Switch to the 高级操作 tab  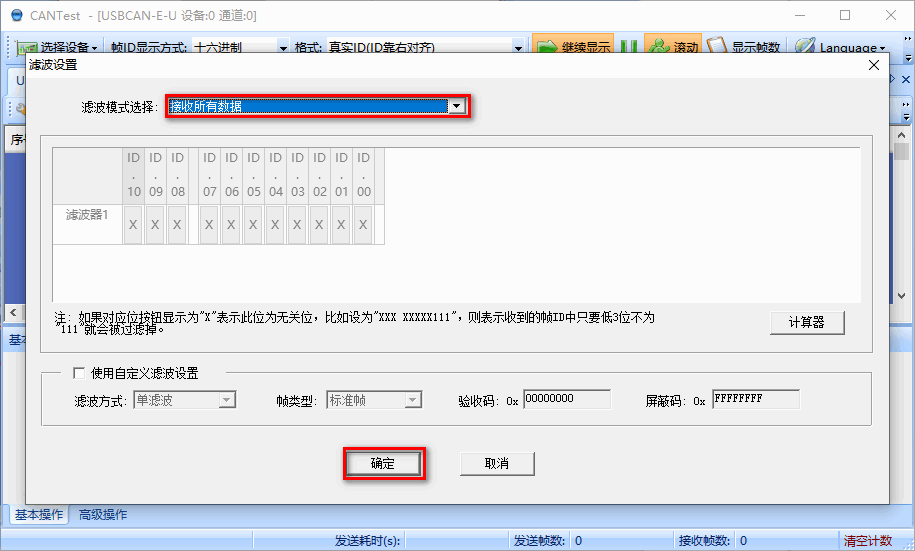(x=103, y=515)
